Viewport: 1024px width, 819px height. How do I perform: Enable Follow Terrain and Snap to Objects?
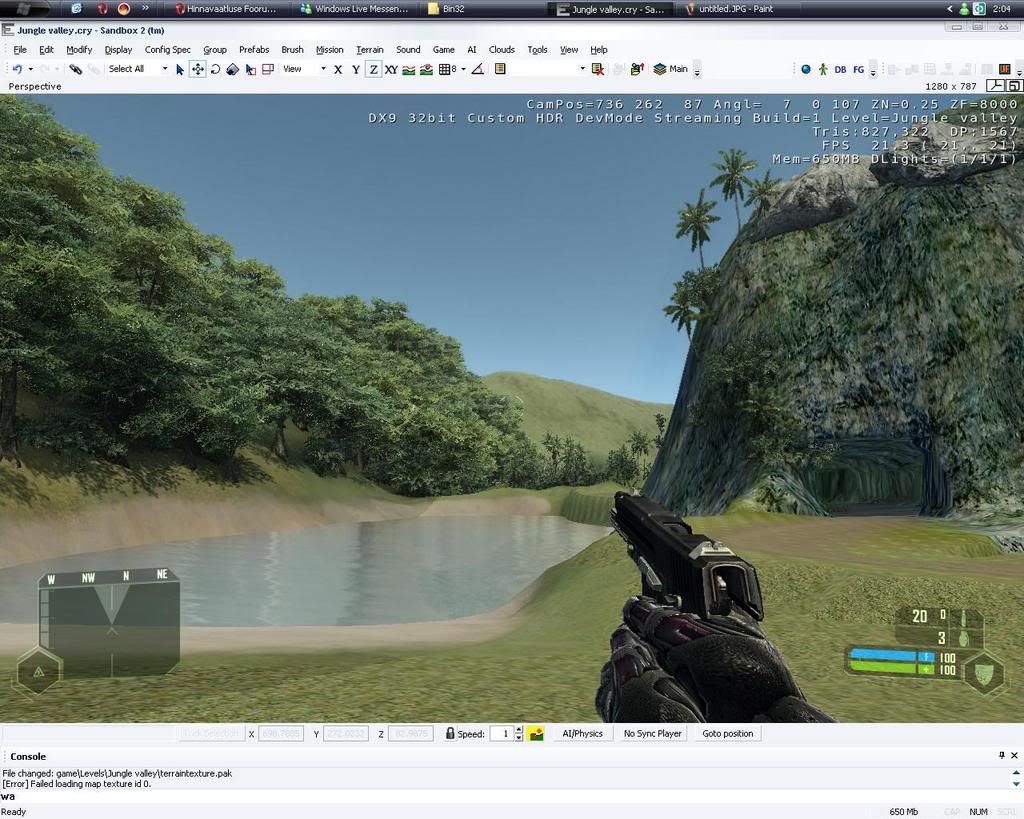426,69
